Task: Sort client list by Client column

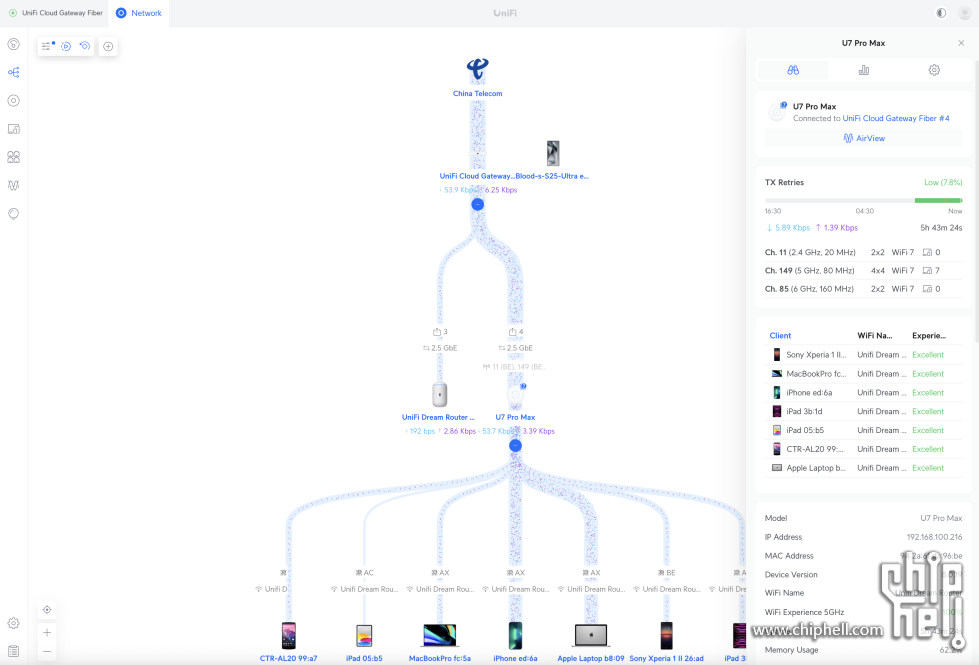Action: 780,335
